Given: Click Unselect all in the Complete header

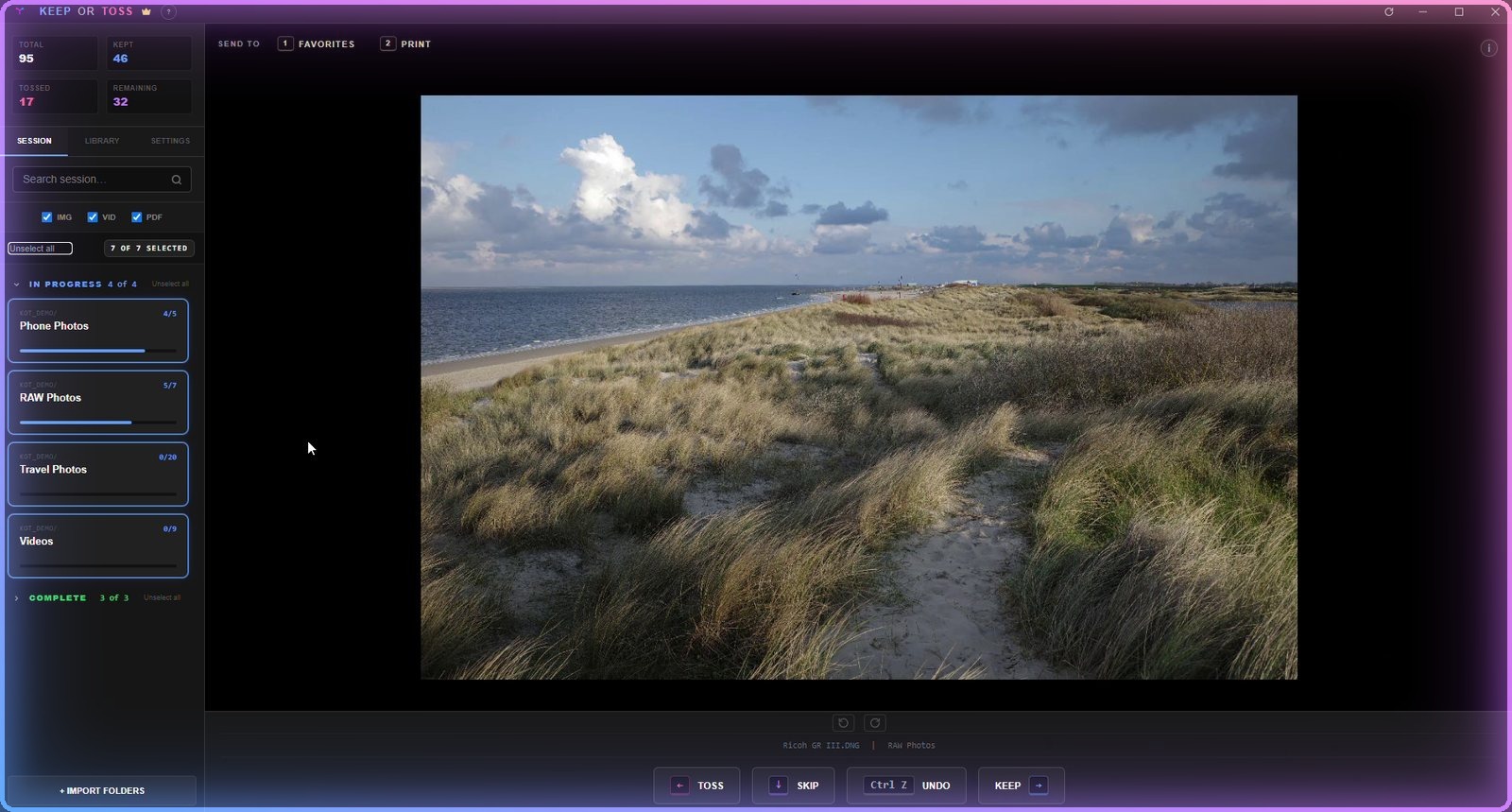Looking at the screenshot, I should pyautogui.click(x=162, y=598).
